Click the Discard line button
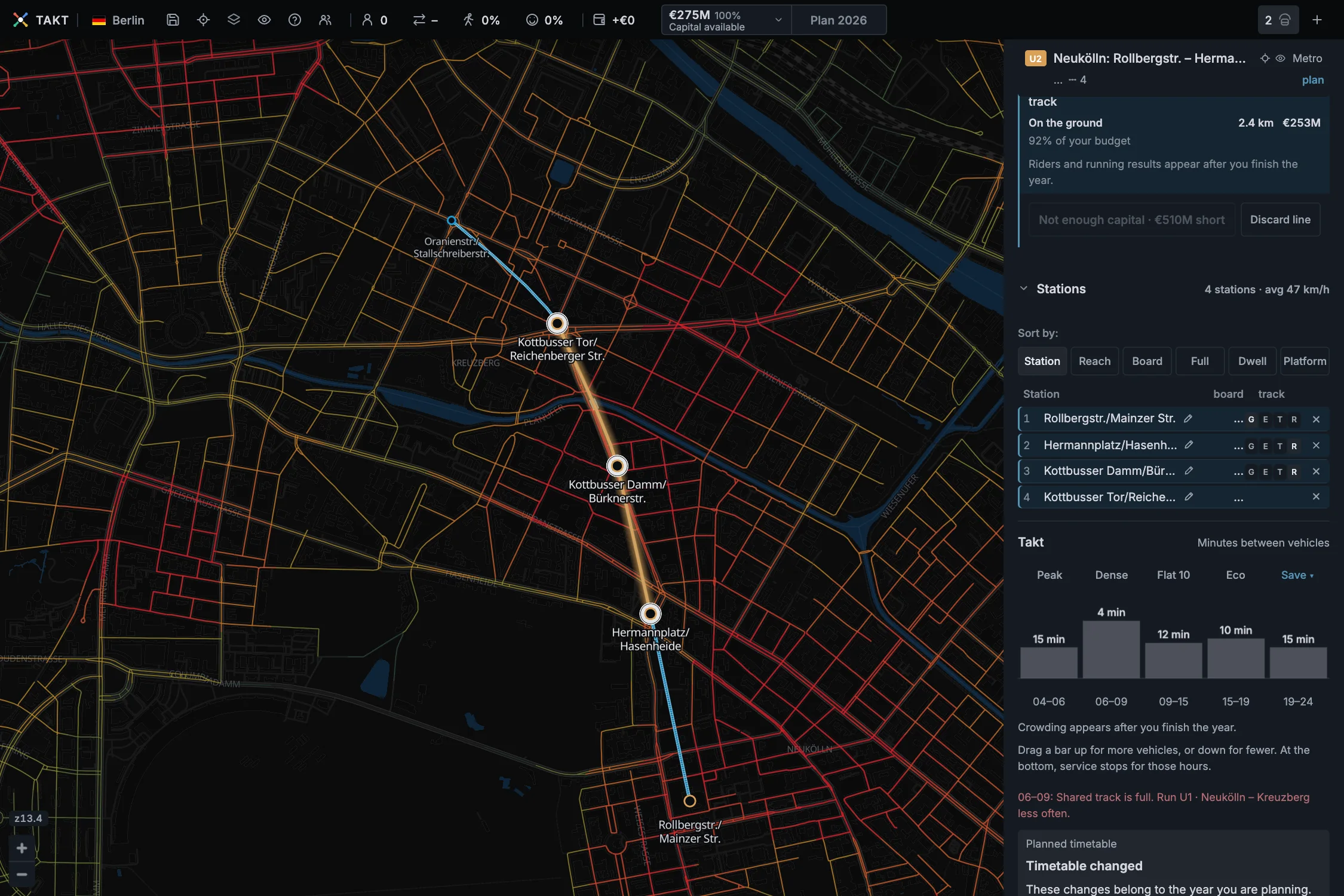This screenshot has height=896, width=1344. click(x=1280, y=220)
